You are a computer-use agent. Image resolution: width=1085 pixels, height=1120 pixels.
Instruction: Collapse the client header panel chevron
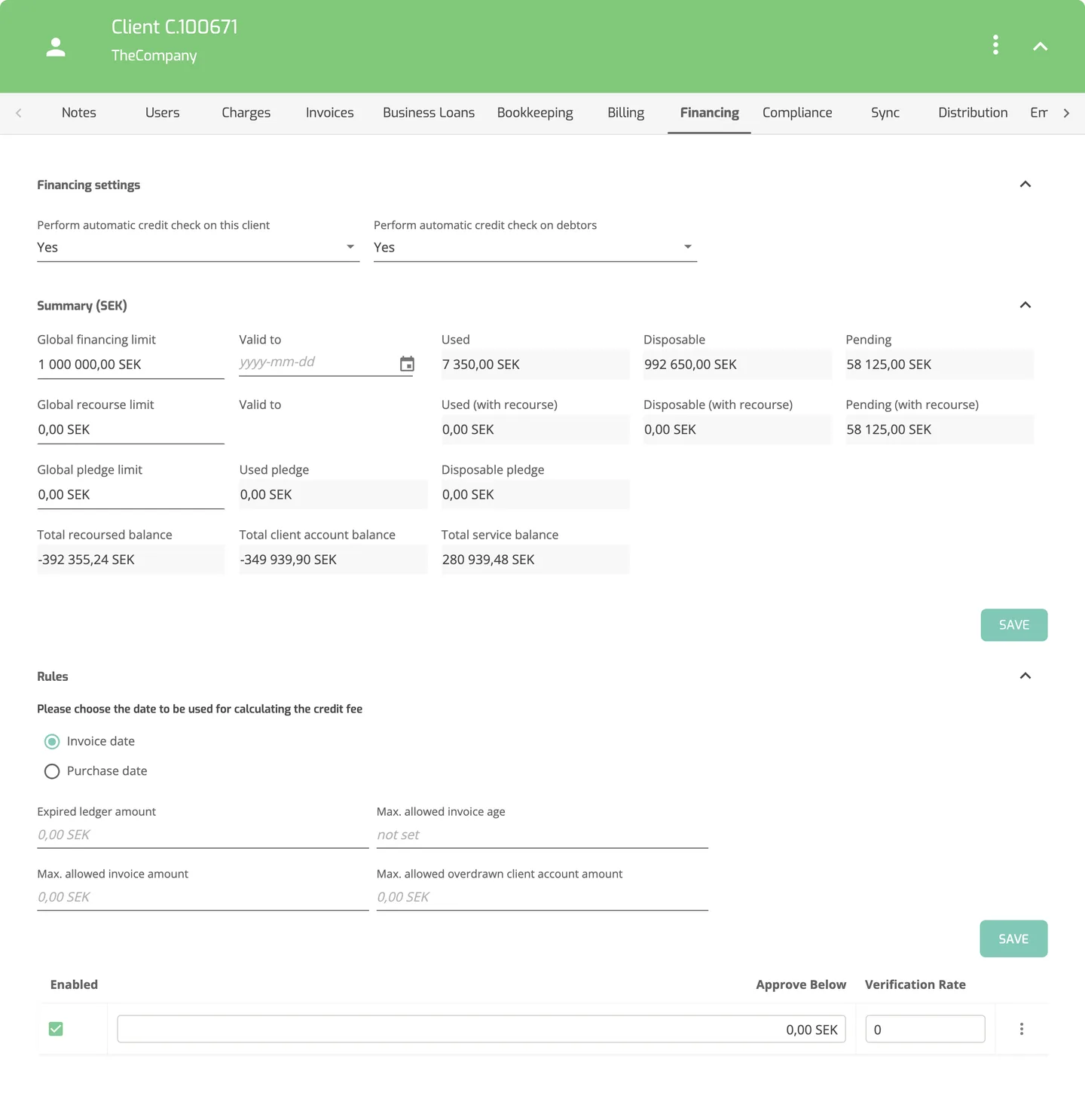coord(1040,47)
